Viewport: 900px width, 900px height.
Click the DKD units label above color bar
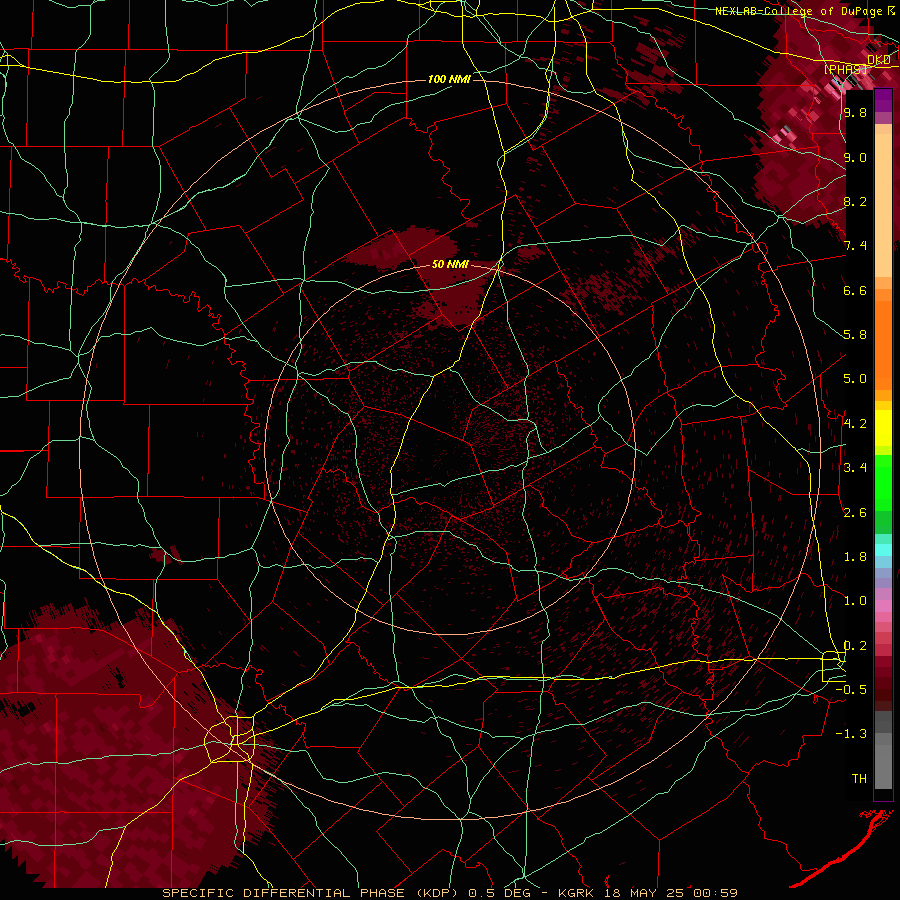click(879, 60)
